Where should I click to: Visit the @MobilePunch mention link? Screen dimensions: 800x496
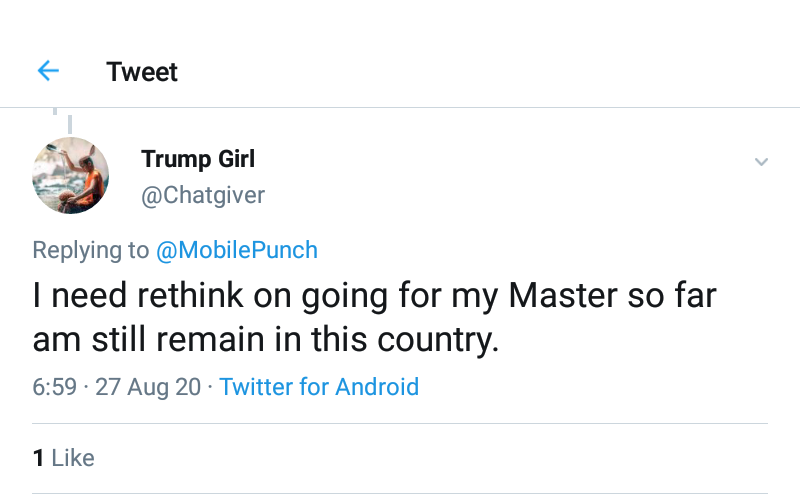point(237,250)
